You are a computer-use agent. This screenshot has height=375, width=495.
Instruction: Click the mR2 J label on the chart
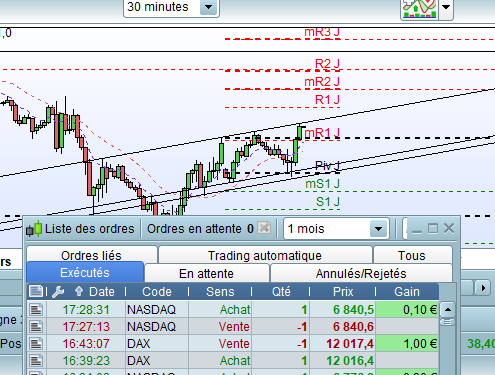pyautogui.click(x=322, y=81)
